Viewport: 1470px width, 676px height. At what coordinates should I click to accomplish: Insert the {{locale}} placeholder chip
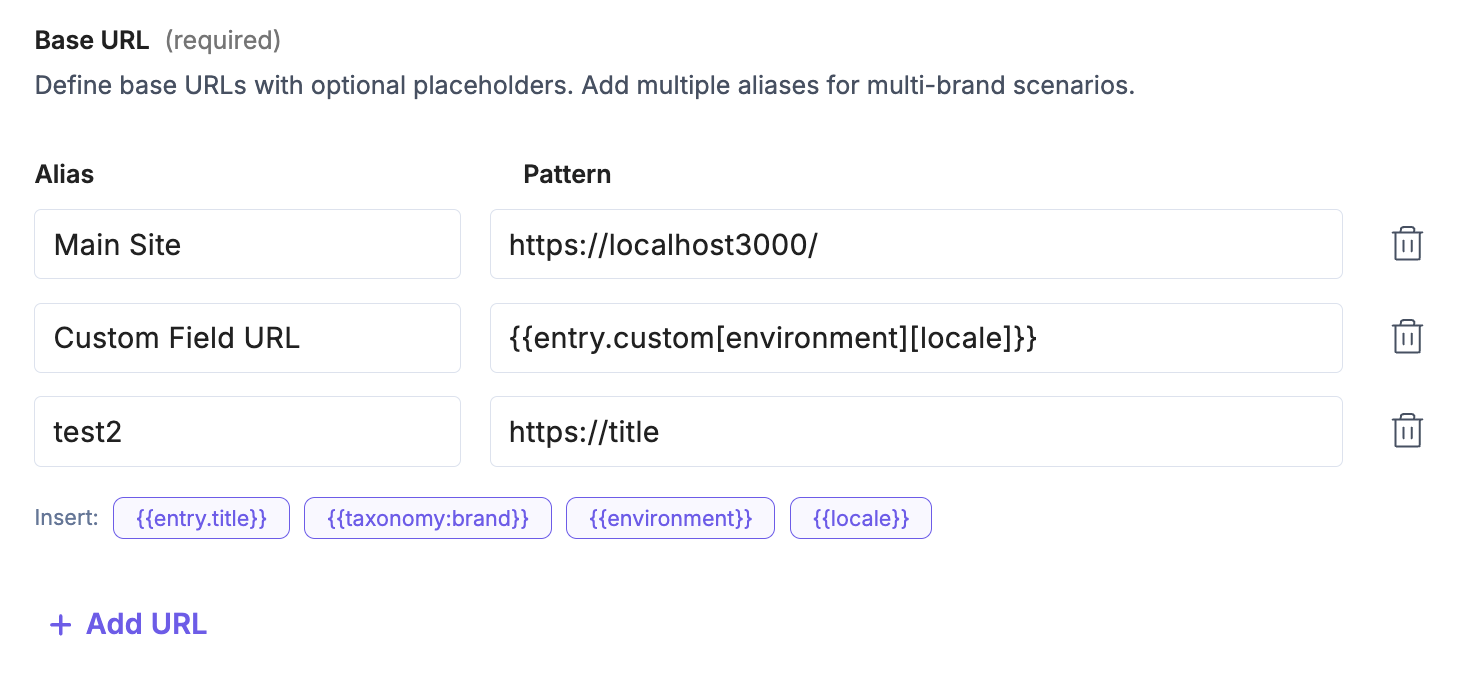[860, 518]
